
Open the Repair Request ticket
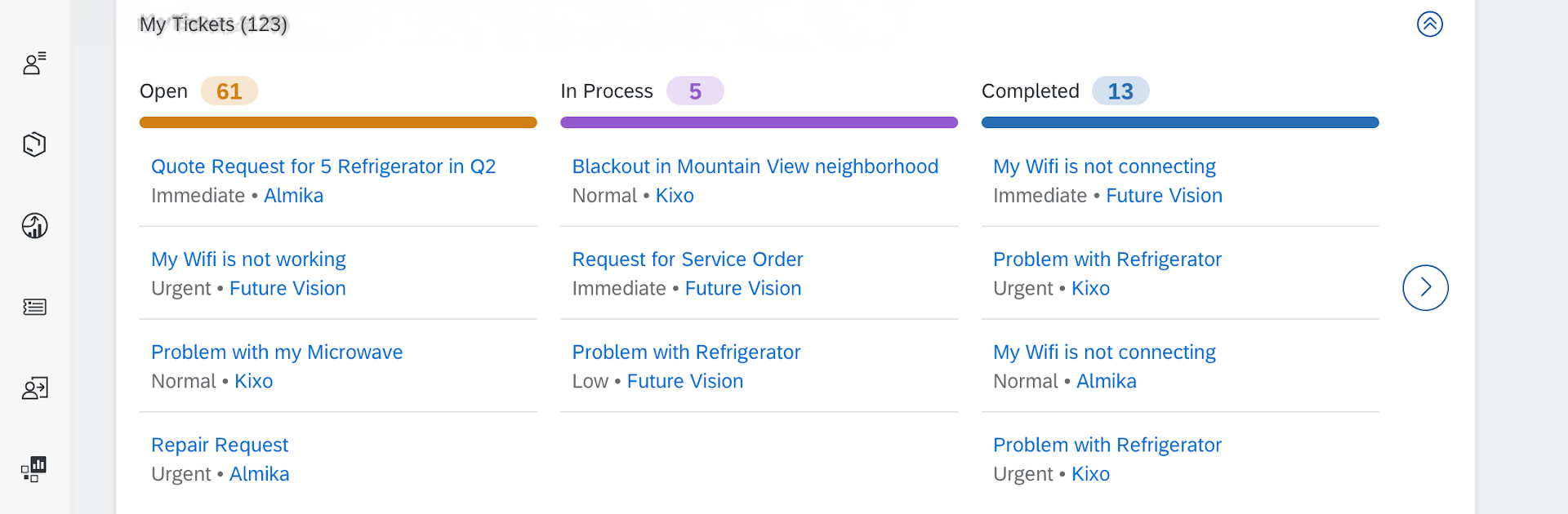pyautogui.click(x=220, y=445)
